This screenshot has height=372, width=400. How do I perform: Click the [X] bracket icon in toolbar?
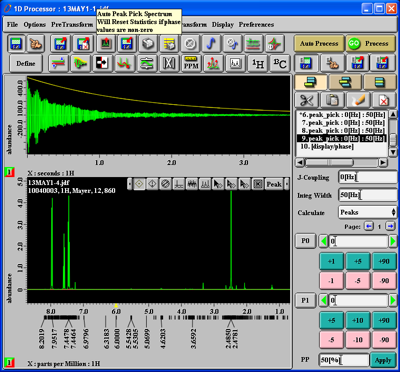(x=169, y=63)
